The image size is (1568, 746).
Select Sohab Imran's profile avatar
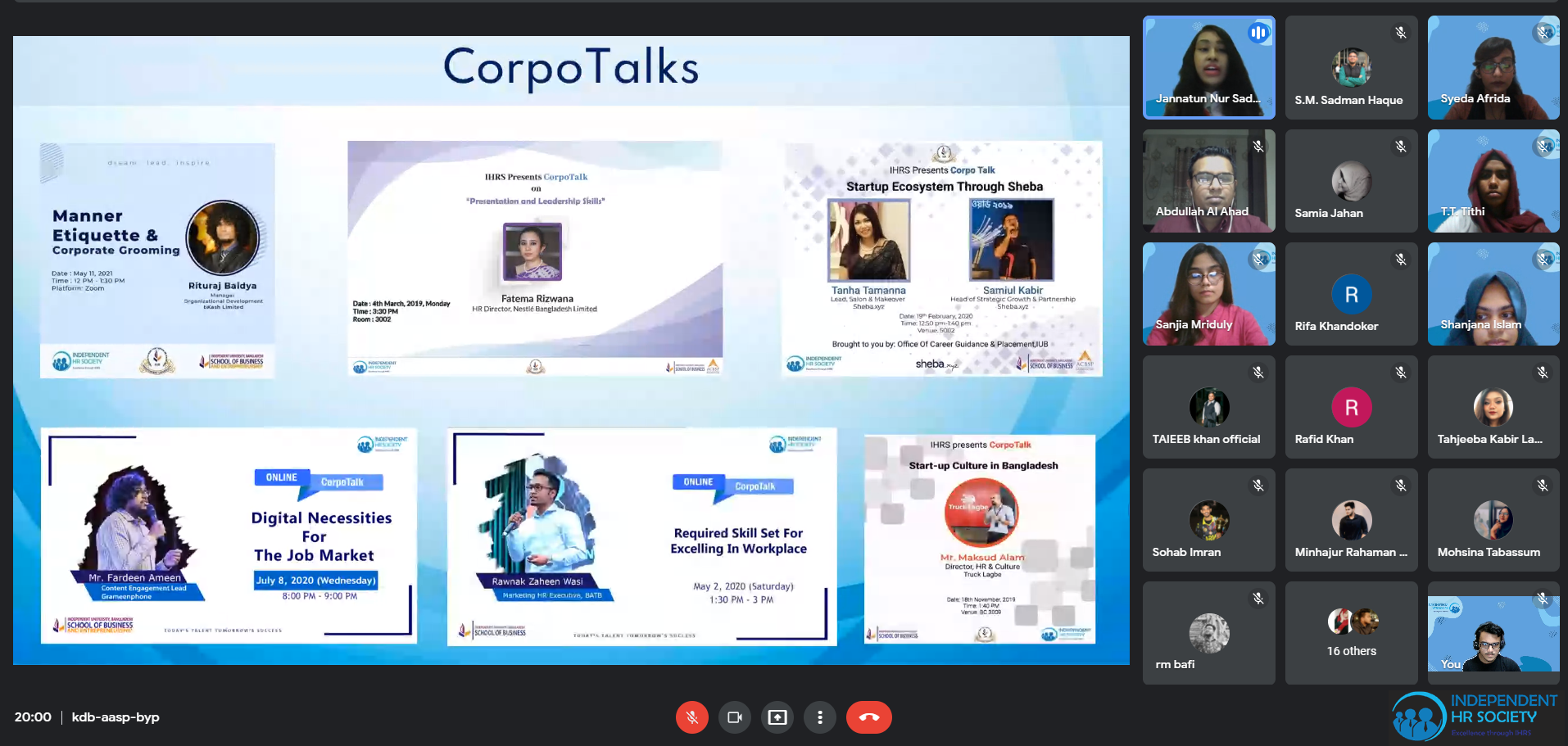tap(1209, 520)
